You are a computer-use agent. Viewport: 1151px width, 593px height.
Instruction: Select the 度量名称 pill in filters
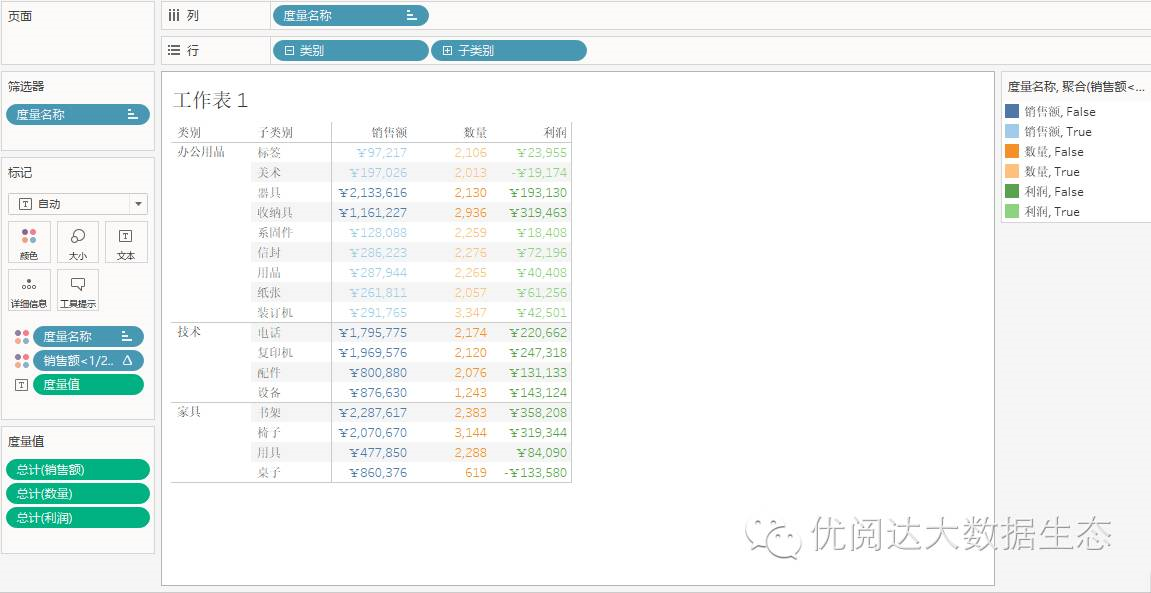[x=78, y=114]
